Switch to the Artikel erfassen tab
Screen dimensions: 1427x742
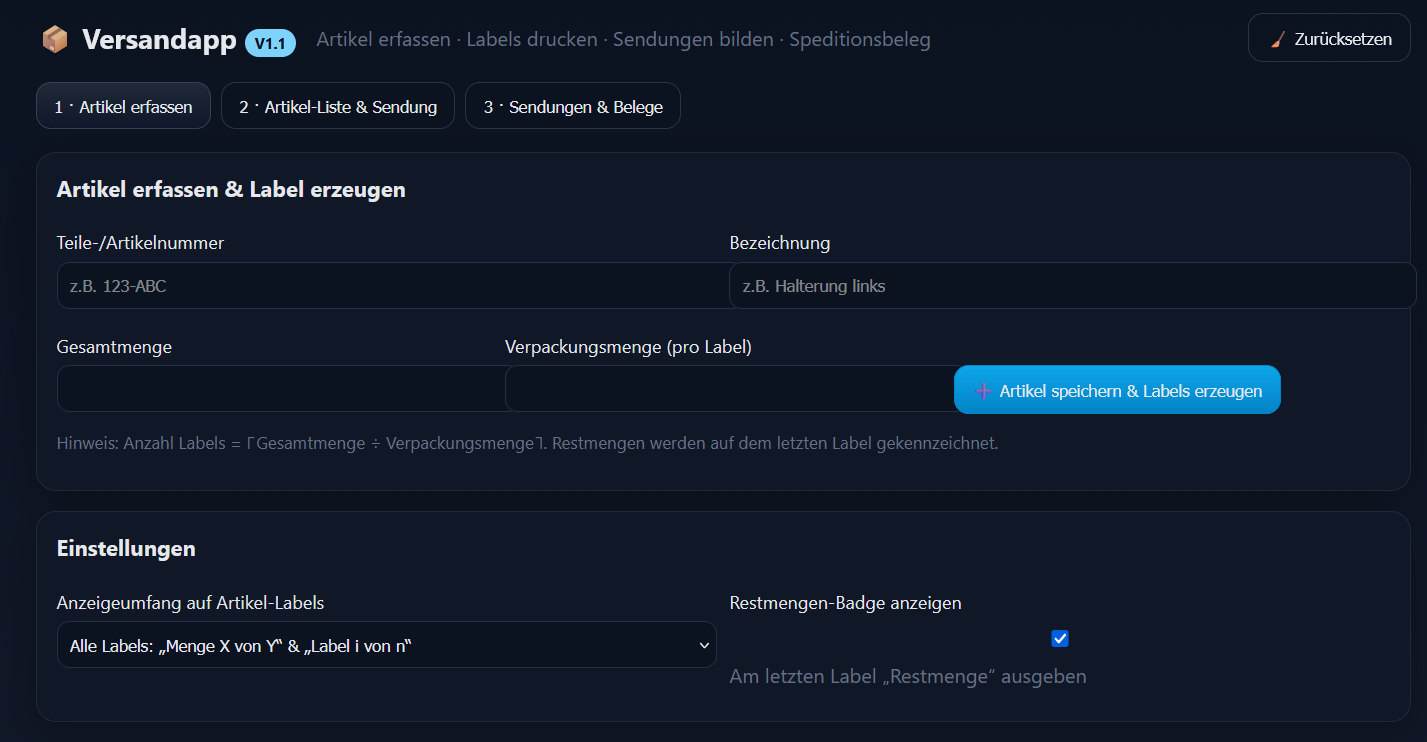(123, 106)
